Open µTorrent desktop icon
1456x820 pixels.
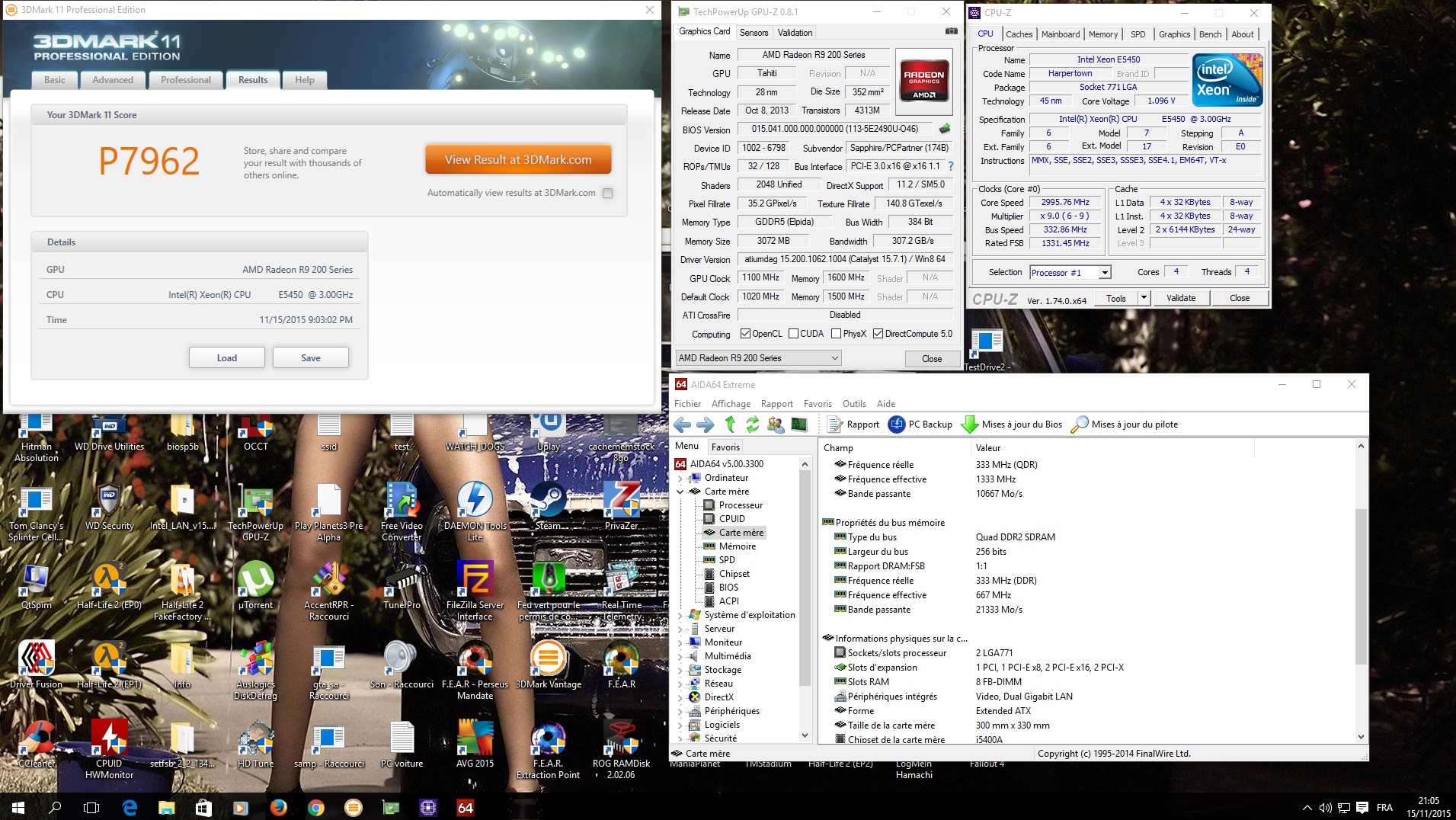pyautogui.click(x=255, y=585)
